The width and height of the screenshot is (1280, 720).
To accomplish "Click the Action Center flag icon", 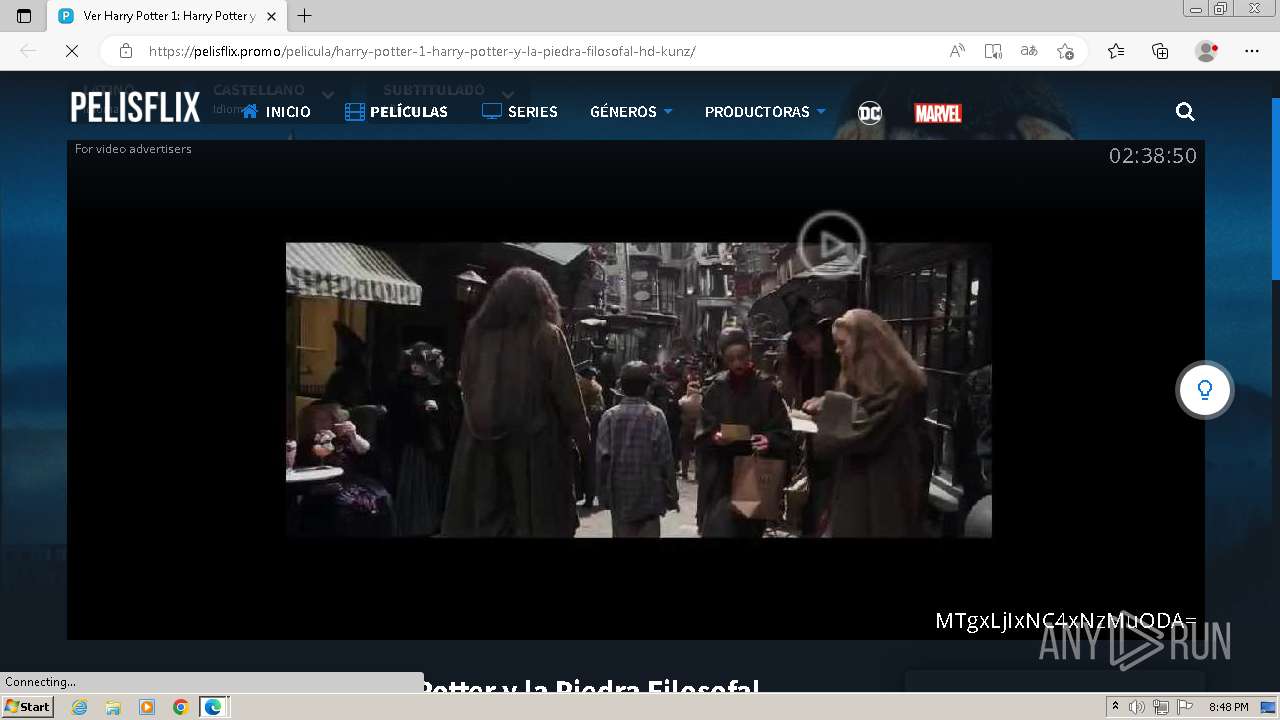I will point(1185,707).
